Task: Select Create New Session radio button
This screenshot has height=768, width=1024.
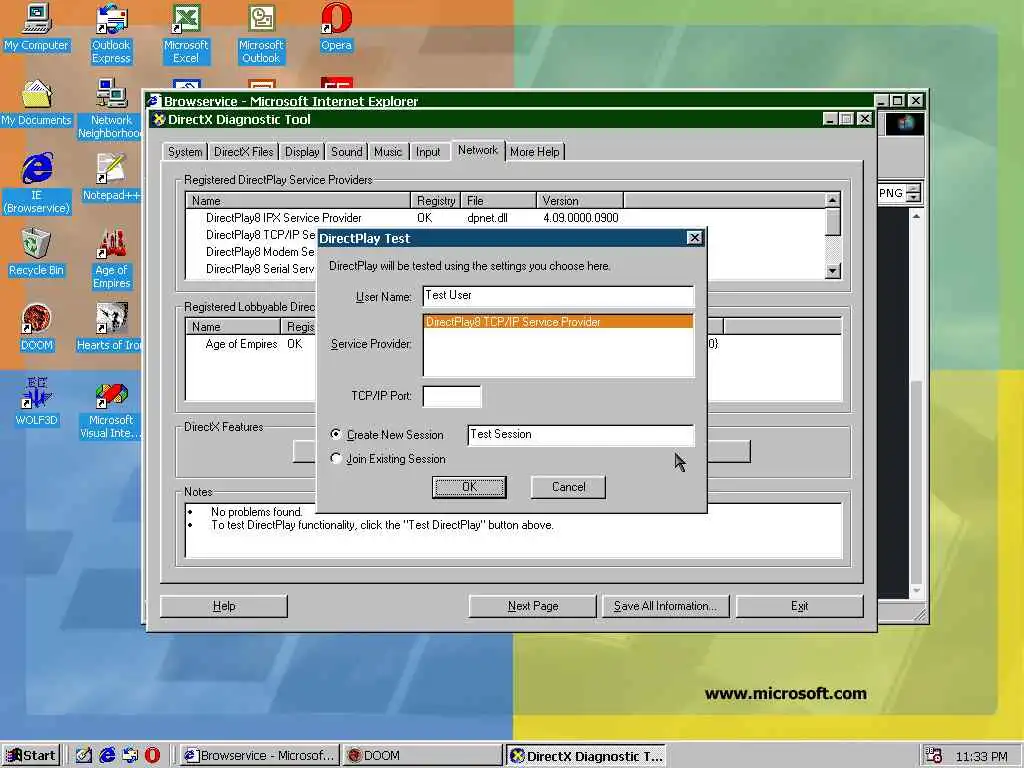Action: (x=336, y=434)
